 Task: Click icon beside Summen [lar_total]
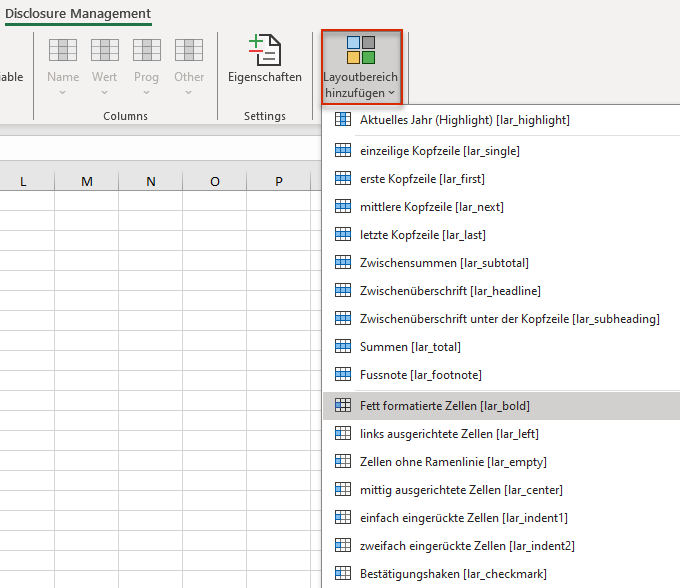[343, 346]
